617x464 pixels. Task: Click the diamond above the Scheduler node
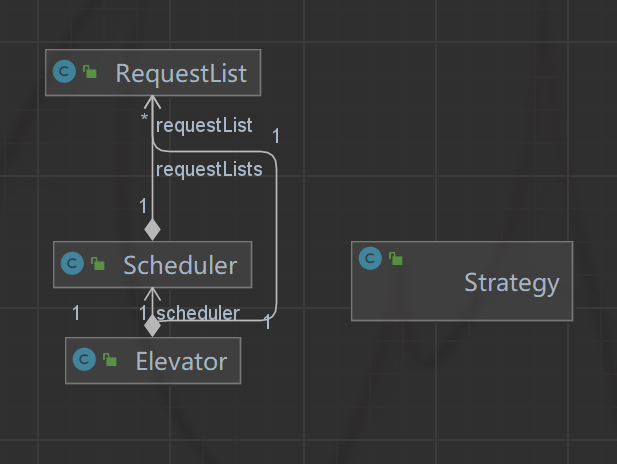pyautogui.click(x=152, y=229)
